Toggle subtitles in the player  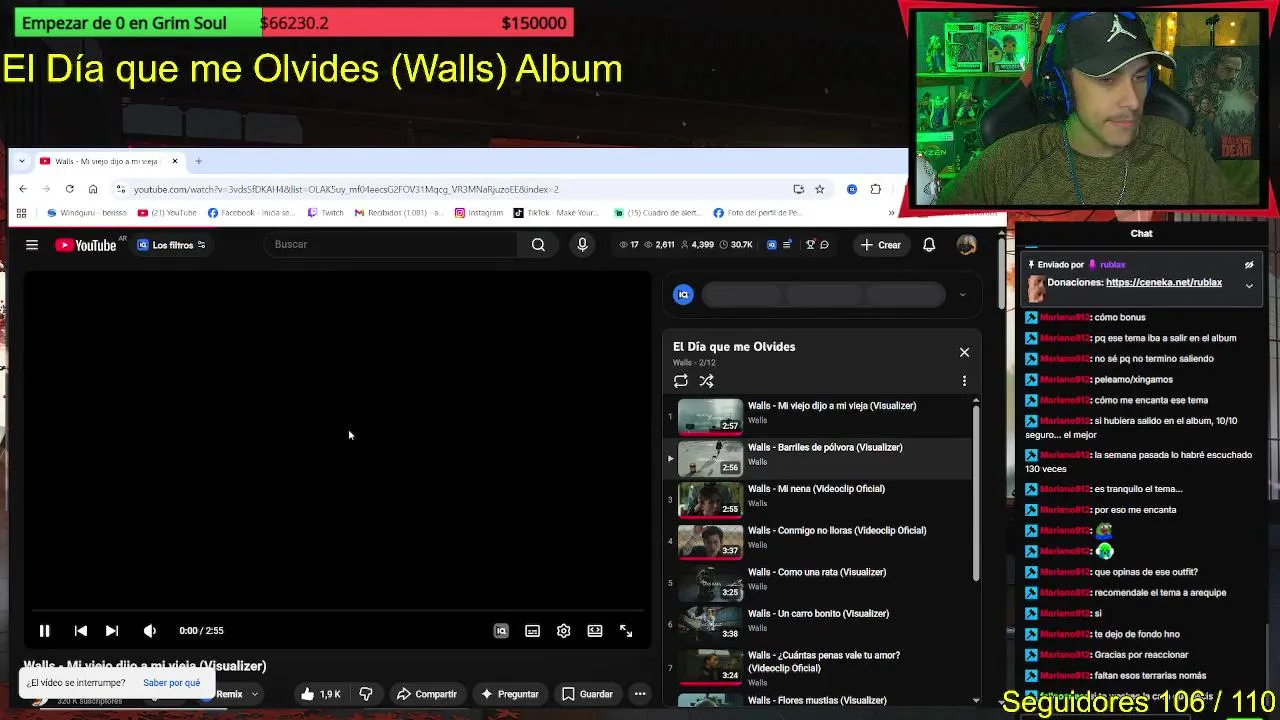tap(532, 631)
